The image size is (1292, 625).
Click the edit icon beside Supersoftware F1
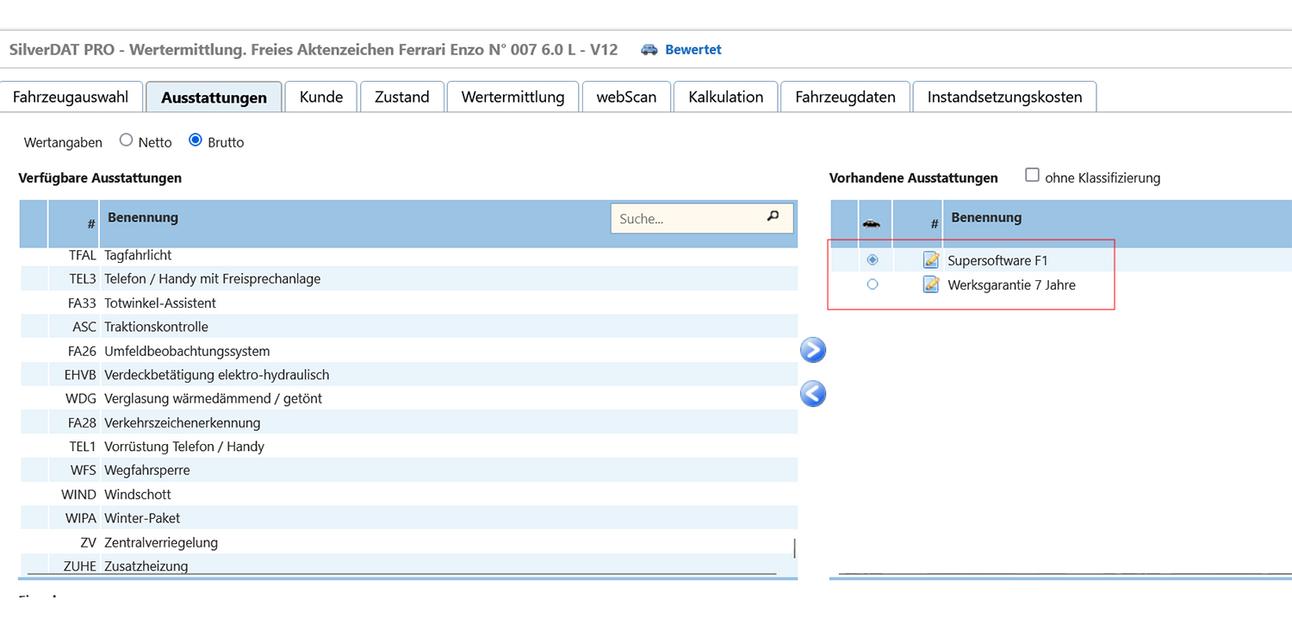pos(931,260)
